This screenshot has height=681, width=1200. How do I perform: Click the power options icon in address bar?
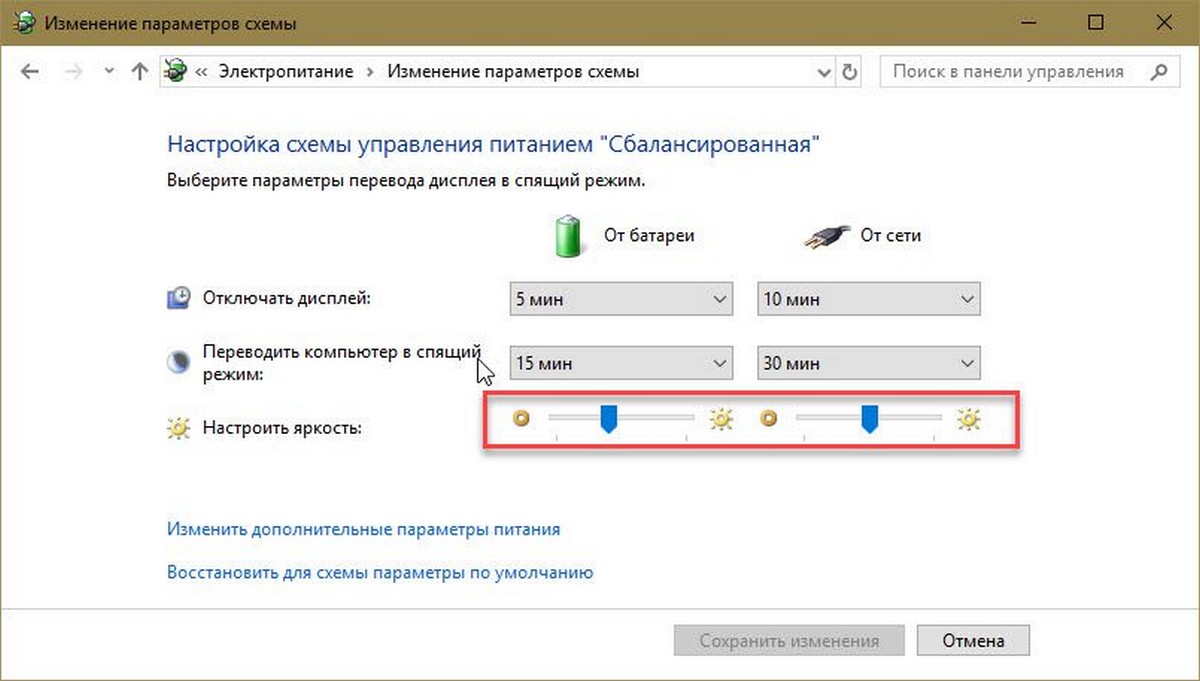coord(177,72)
